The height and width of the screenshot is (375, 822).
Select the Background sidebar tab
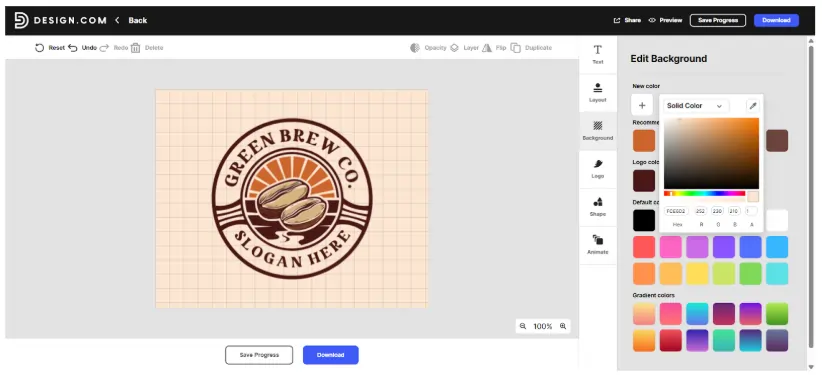pos(598,131)
